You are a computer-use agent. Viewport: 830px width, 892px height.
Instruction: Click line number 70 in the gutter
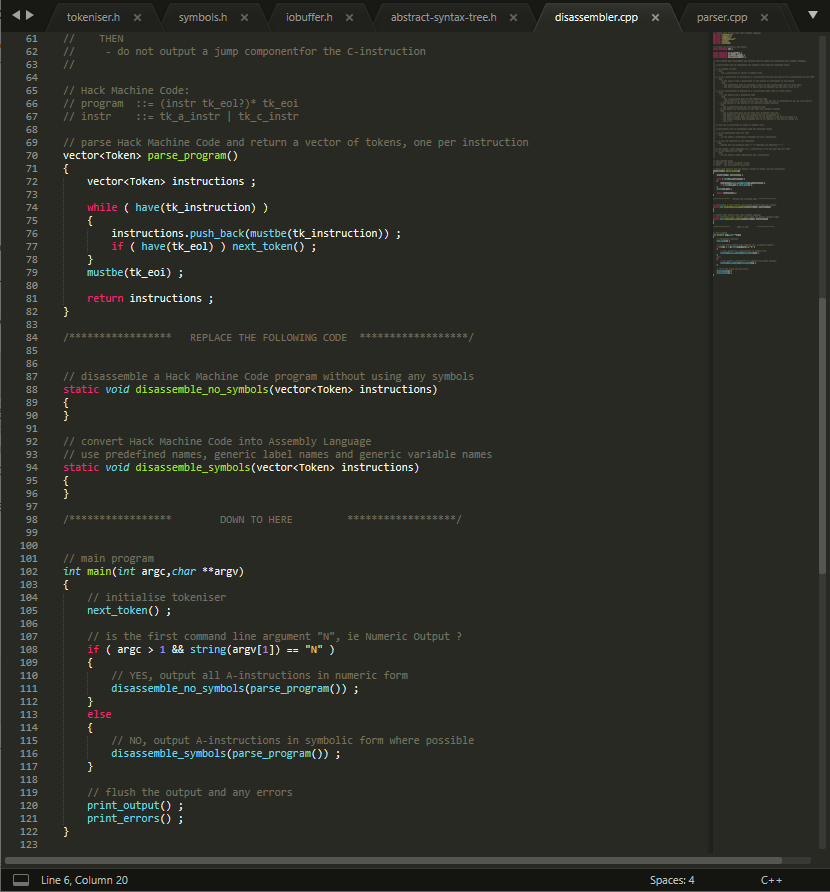(32, 156)
